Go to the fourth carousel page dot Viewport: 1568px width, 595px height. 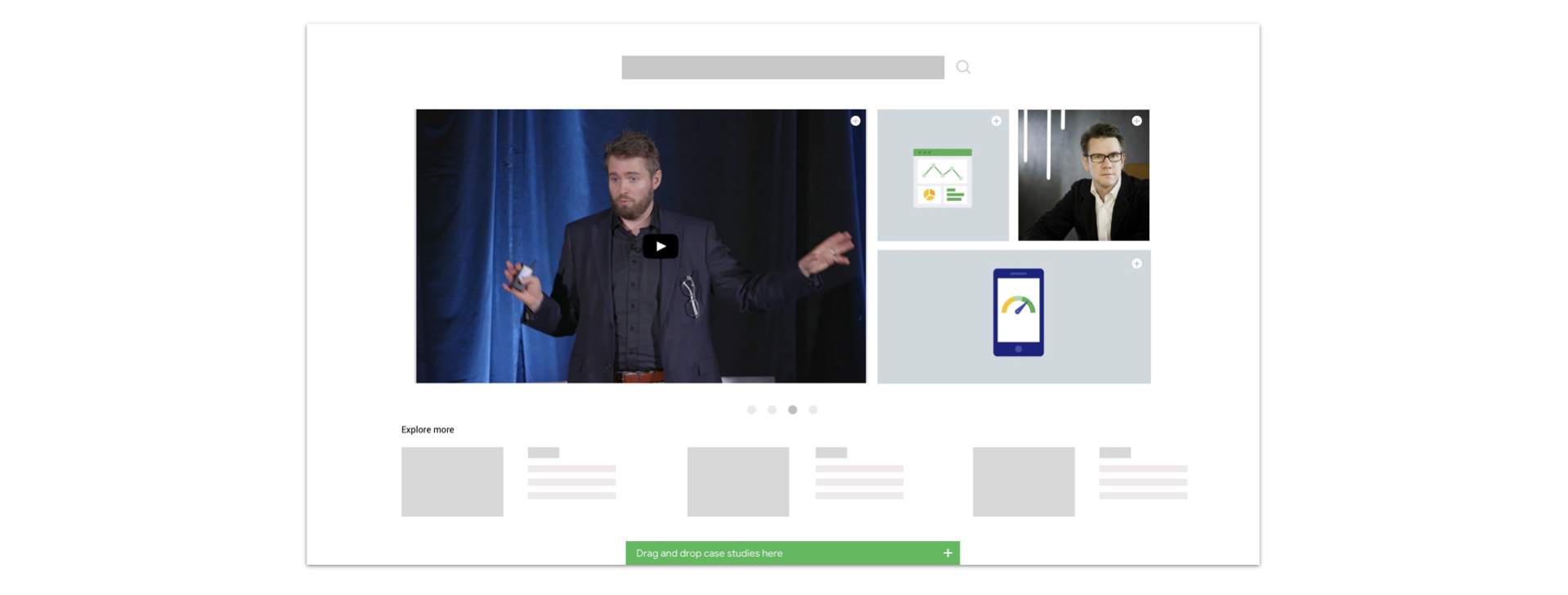click(x=813, y=409)
